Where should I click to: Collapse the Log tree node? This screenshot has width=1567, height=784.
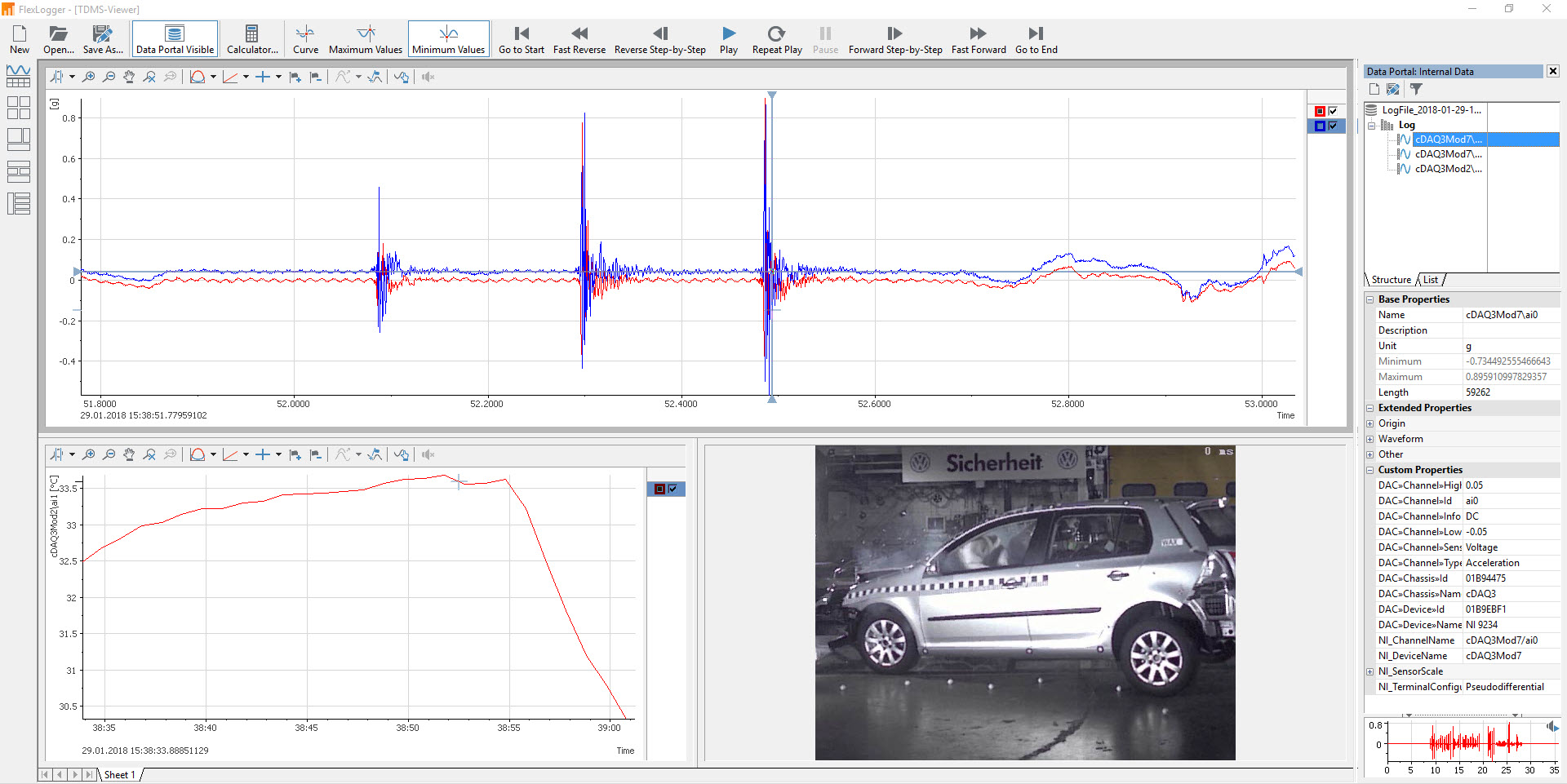click(x=1372, y=126)
